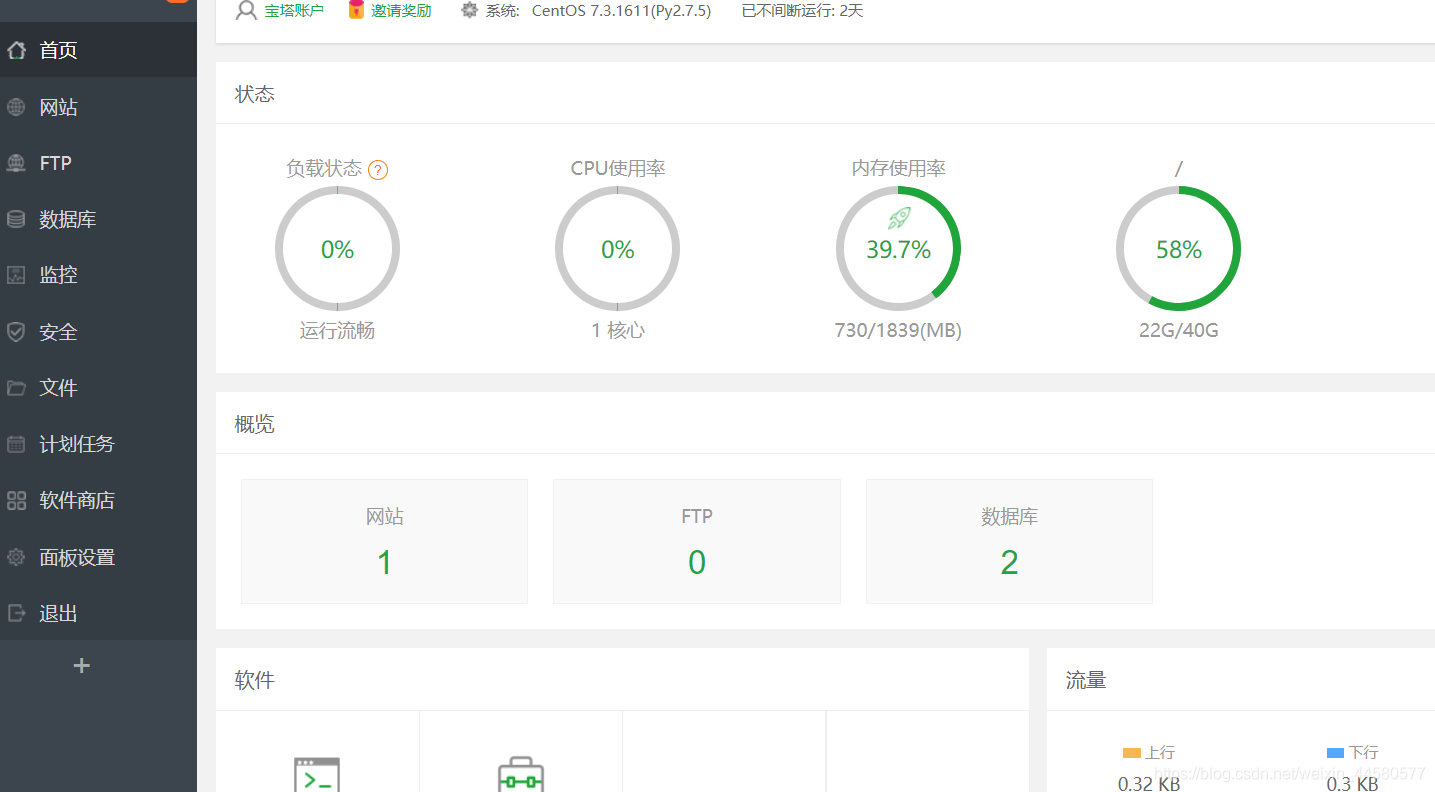Click the 运行流畅 status text

click(x=337, y=330)
